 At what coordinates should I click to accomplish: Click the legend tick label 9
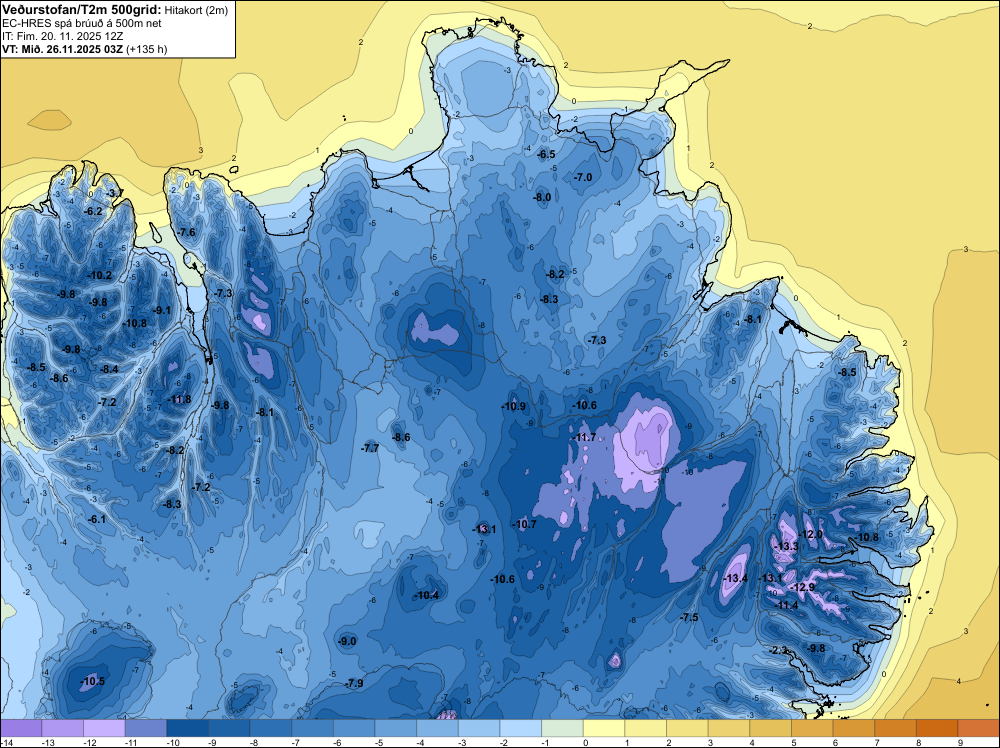(959, 743)
